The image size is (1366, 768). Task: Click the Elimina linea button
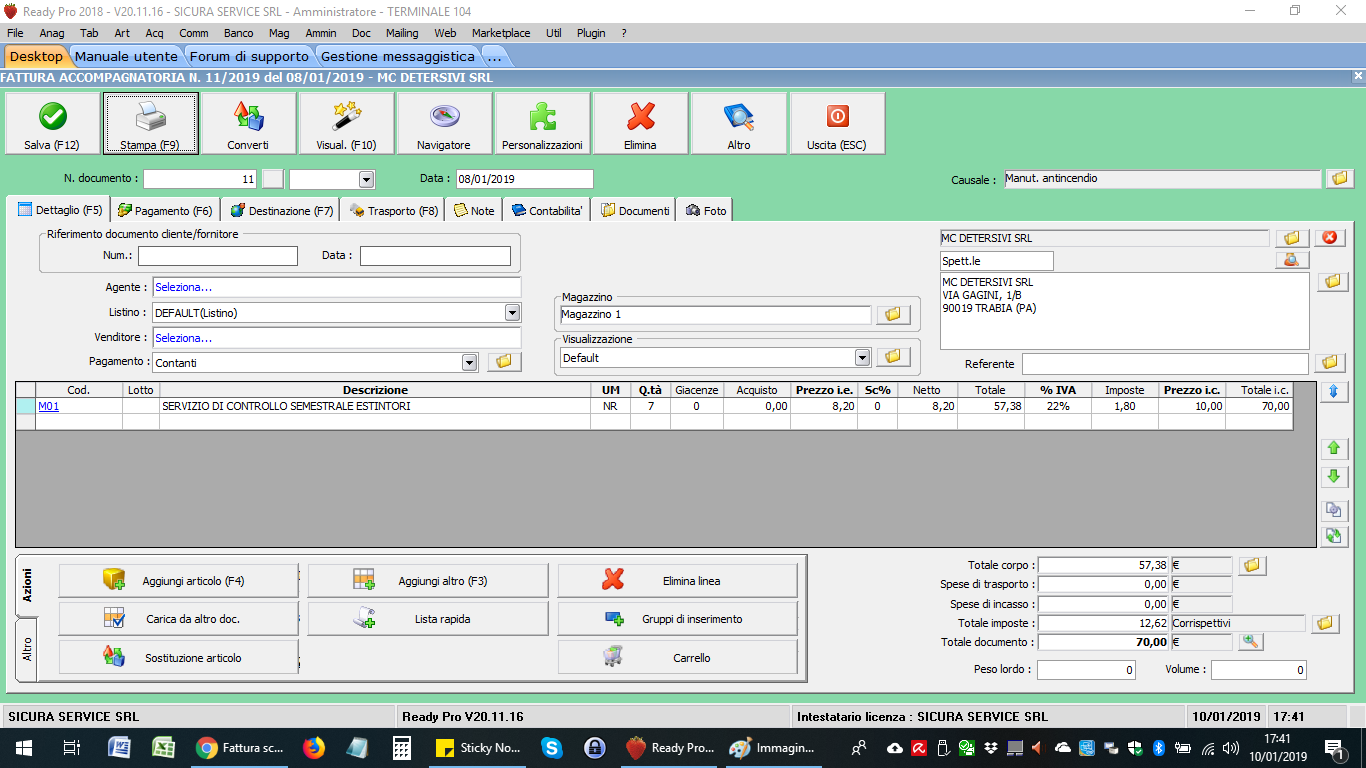click(678, 580)
